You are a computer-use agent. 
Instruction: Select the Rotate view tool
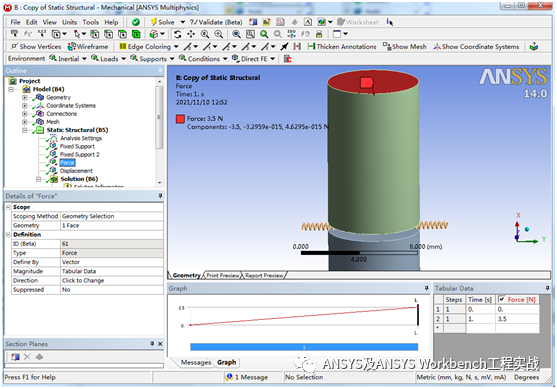click(x=177, y=34)
